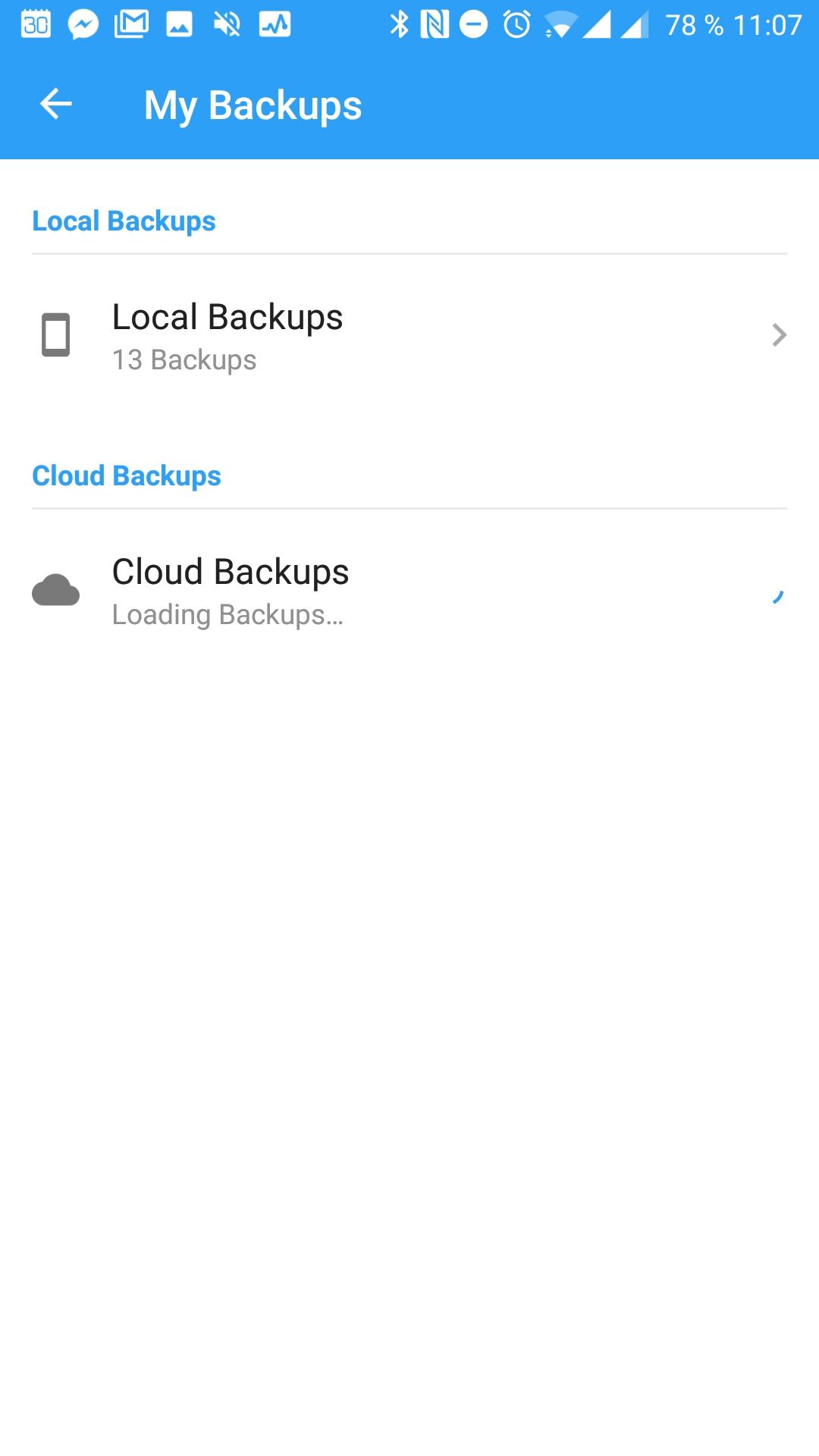Viewport: 819px width, 1456px height.
Task: Open the Local Backups entry
Action: click(x=409, y=335)
